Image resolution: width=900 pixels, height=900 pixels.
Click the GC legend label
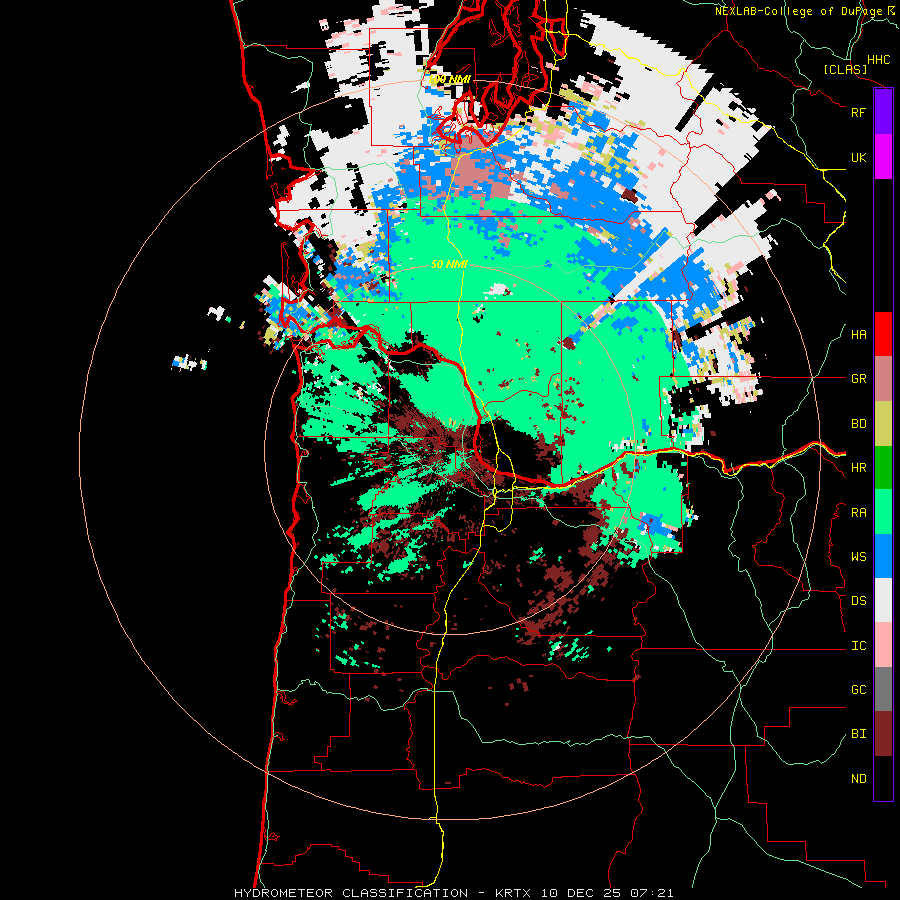click(x=859, y=690)
